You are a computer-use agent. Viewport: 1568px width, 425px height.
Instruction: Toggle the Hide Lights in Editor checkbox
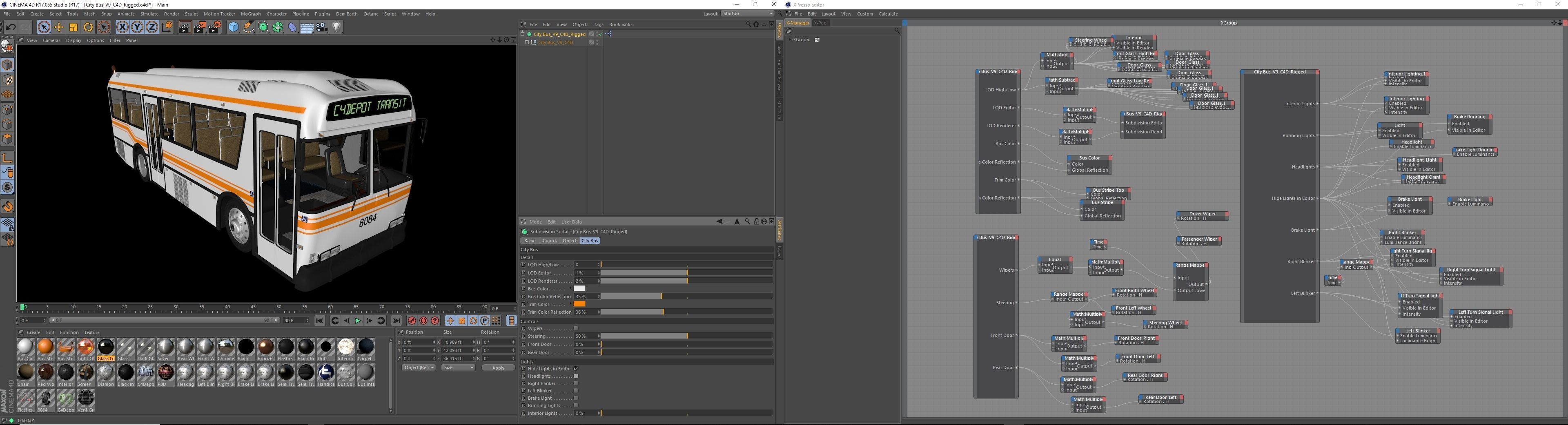(576, 368)
